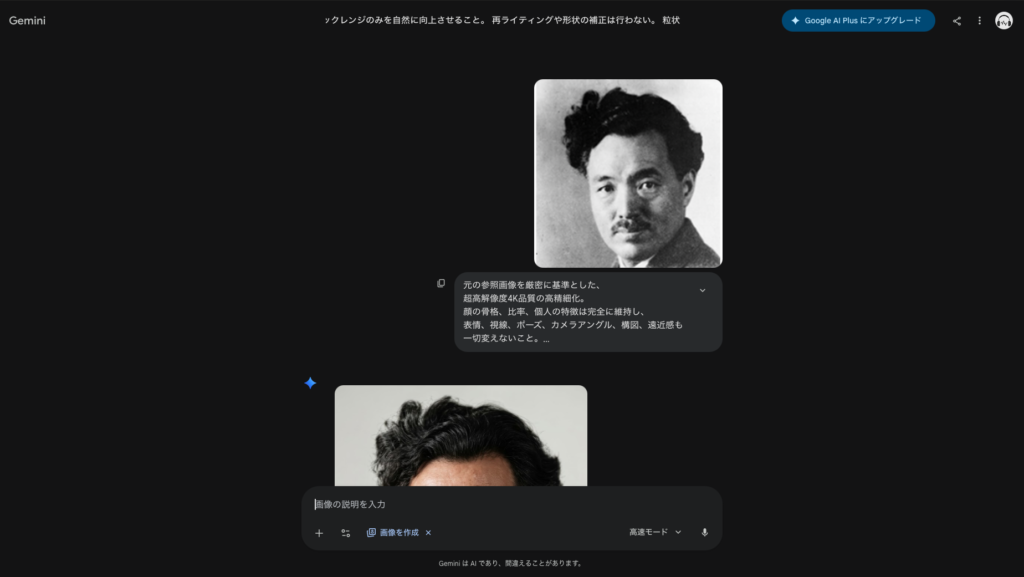Click the plus icon to attach files

319,533
